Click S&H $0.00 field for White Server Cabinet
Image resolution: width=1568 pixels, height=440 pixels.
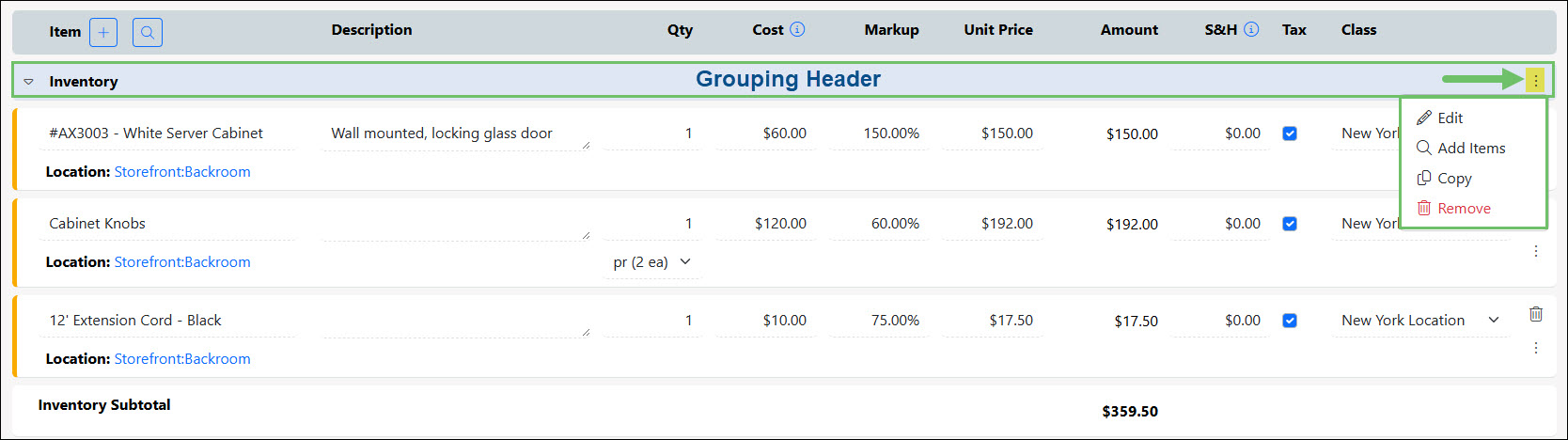point(1221,134)
